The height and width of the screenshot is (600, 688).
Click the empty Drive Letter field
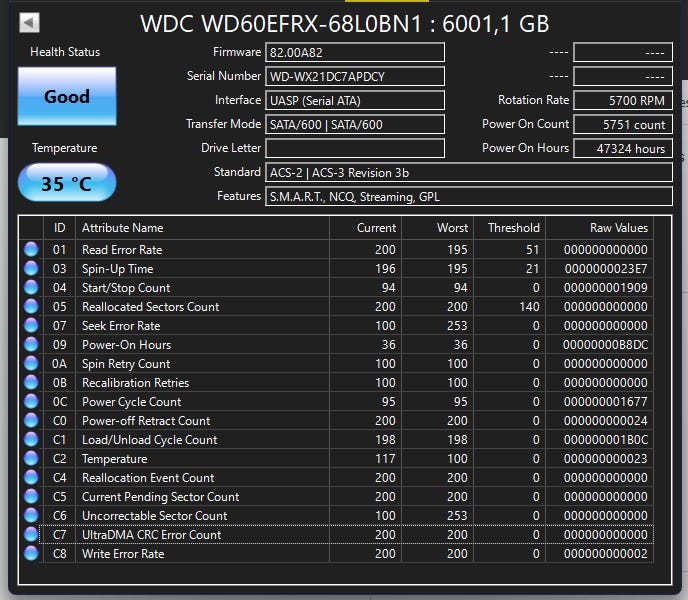(x=355, y=148)
